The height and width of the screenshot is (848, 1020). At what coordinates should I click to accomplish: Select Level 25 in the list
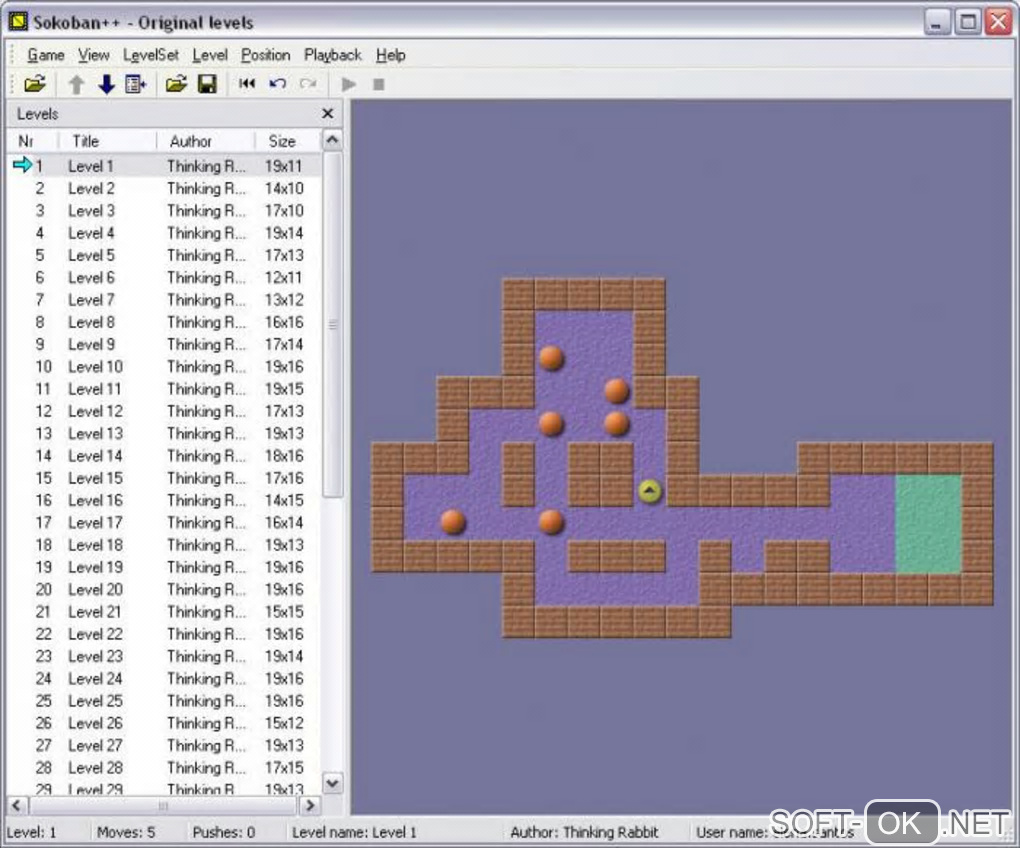click(165, 700)
